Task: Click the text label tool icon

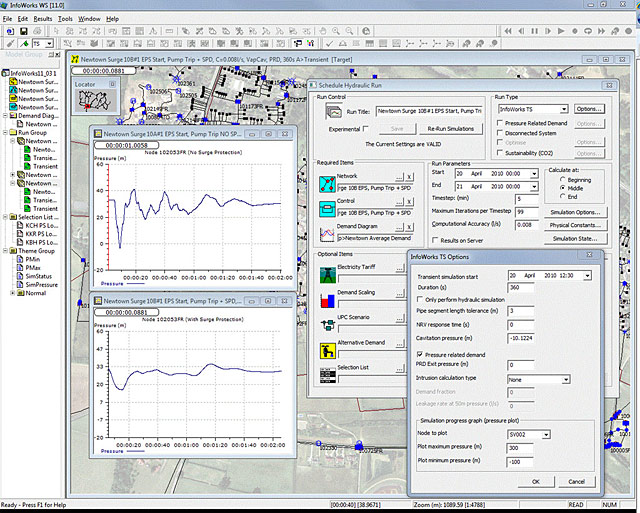Action: [153, 31]
